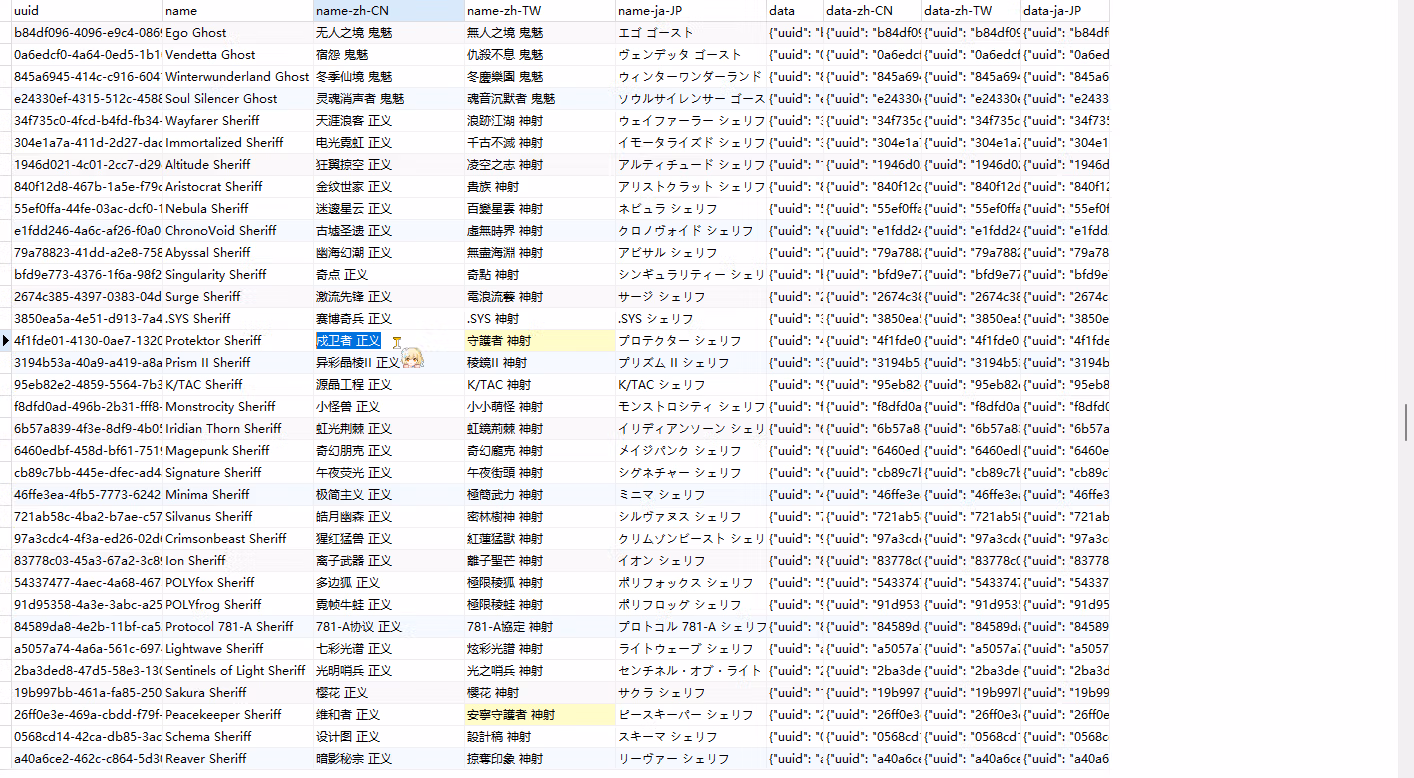The width and height of the screenshot is (1414, 778).
Task: Select the ja-JP name cell for Nebula Sheriff
Action: (x=691, y=209)
